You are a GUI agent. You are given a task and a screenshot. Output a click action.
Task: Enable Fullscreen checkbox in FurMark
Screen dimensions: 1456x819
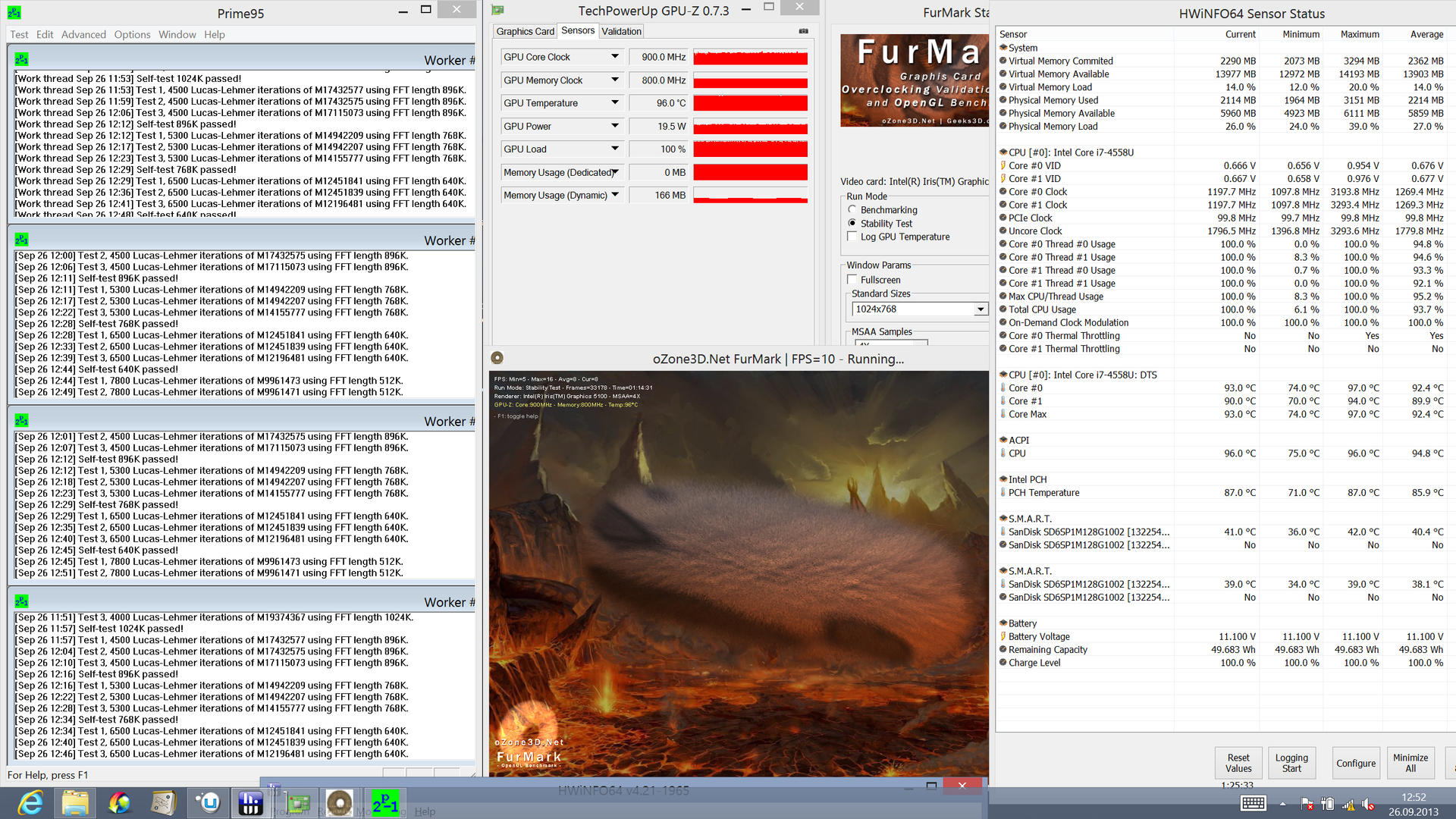(852, 280)
